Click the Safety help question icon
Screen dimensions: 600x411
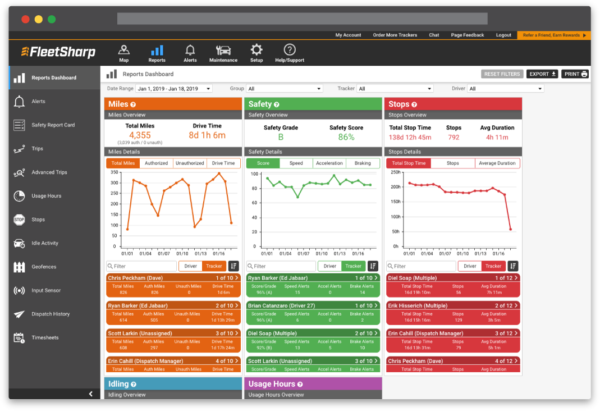276,104
